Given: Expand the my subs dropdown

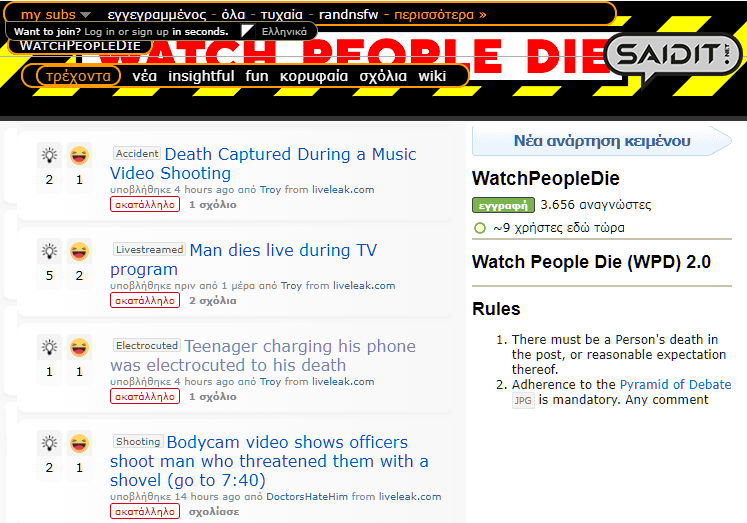Looking at the screenshot, I should pos(55,14).
